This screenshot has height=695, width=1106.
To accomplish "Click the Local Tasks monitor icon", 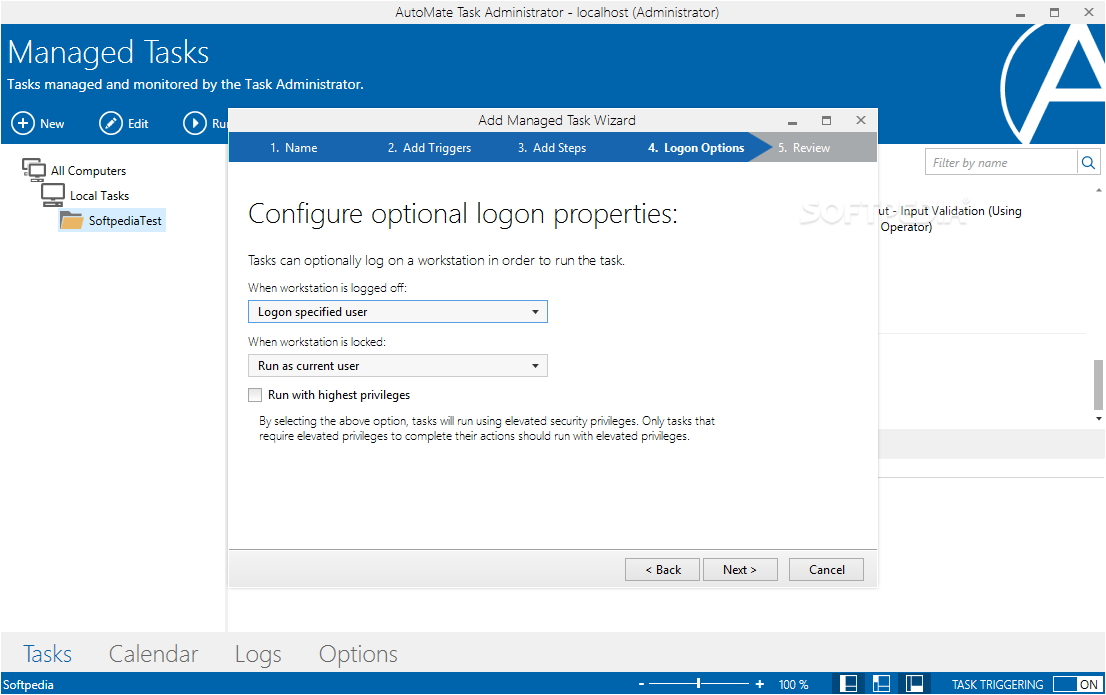I will (53, 195).
